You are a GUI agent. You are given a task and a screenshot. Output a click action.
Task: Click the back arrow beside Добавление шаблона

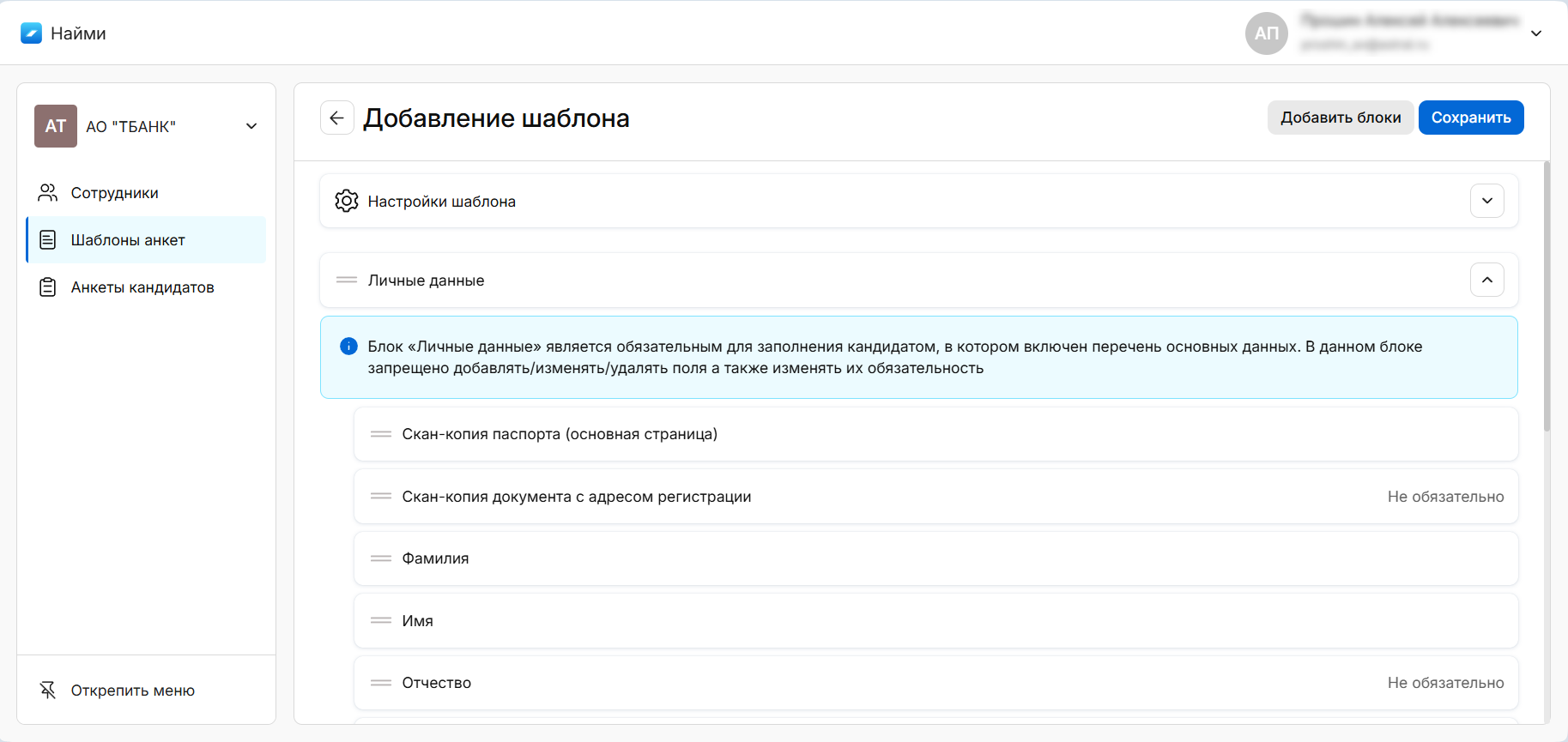pyautogui.click(x=337, y=118)
